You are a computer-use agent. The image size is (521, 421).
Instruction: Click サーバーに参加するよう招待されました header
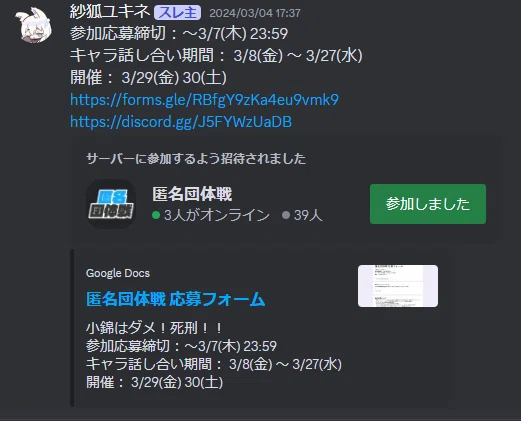coord(196,159)
